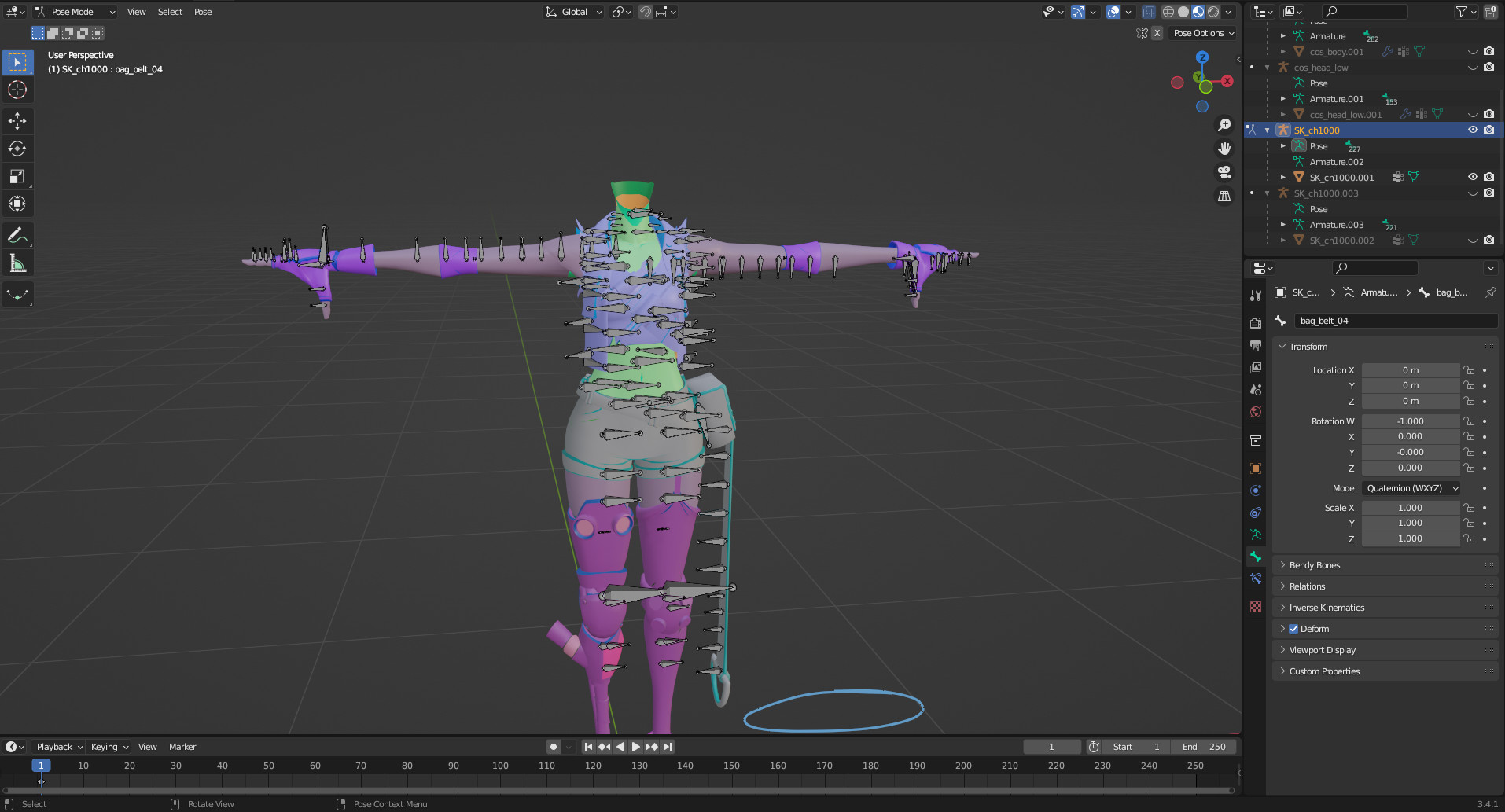This screenshot has height=812, width=1505.
Task: Select the Move tool in toolbar
Action: [x=17, y=120]
